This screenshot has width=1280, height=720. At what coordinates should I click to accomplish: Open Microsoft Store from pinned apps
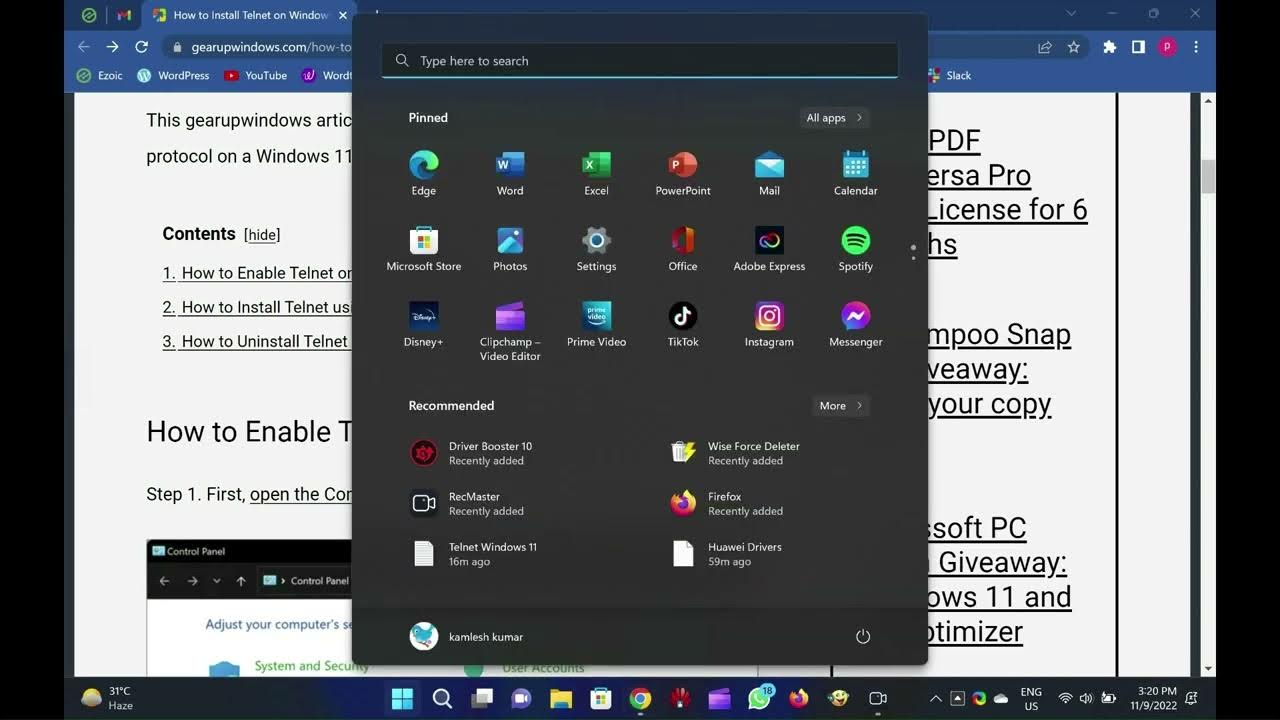point(424,249)
